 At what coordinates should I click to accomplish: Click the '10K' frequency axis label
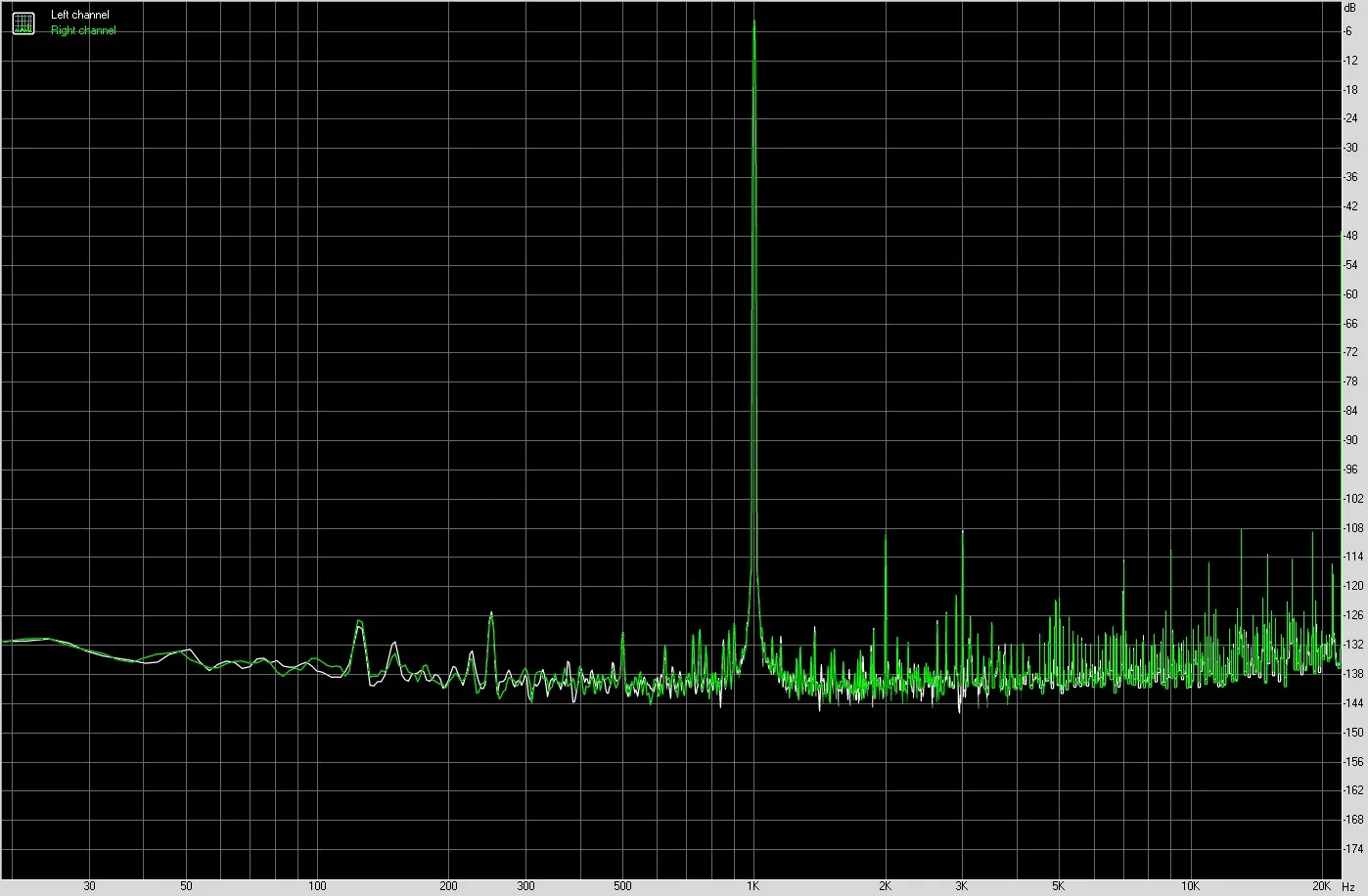[x=1190, y=886]
